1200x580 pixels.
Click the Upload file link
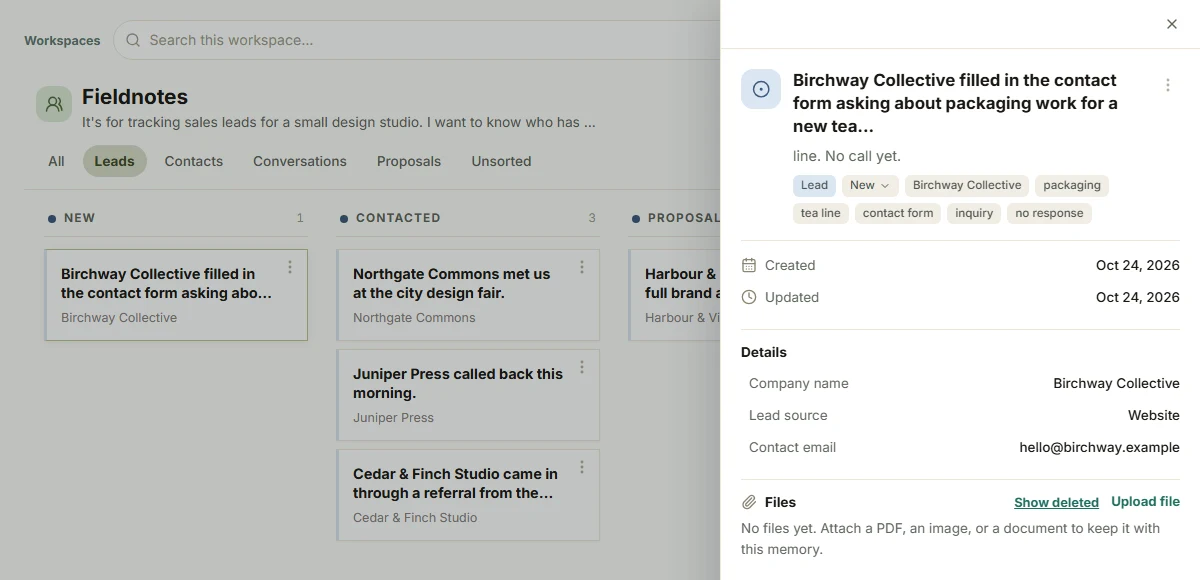pyautogui.click(x=1145, y=502)
